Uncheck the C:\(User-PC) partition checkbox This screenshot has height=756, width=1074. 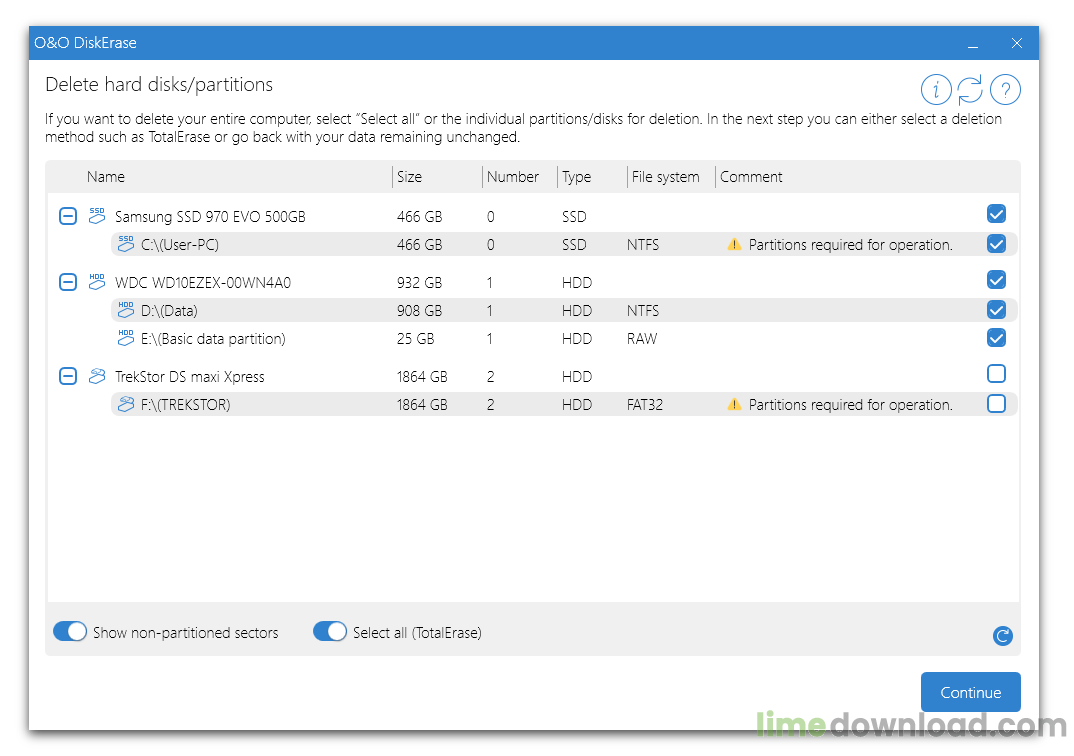point(997,244)
